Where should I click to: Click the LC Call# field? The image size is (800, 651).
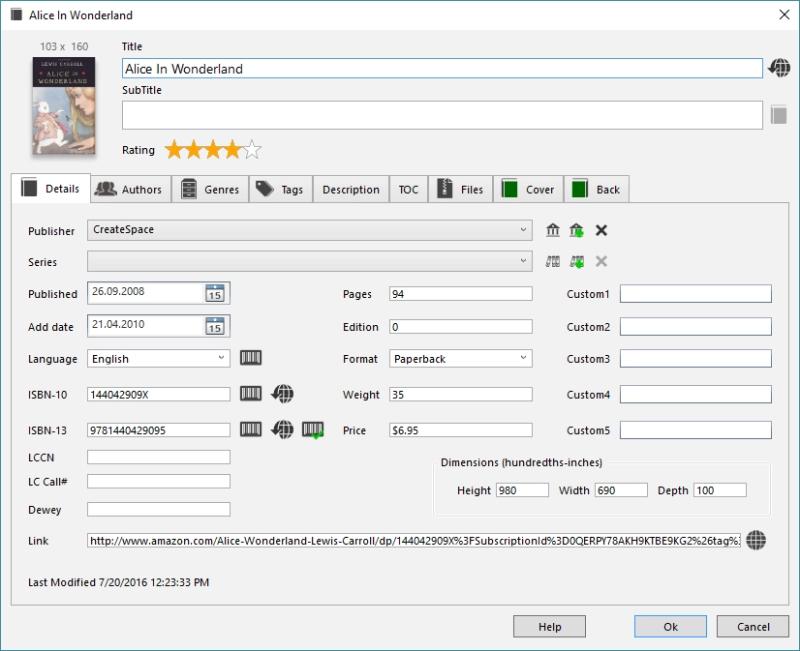[159, 481]
